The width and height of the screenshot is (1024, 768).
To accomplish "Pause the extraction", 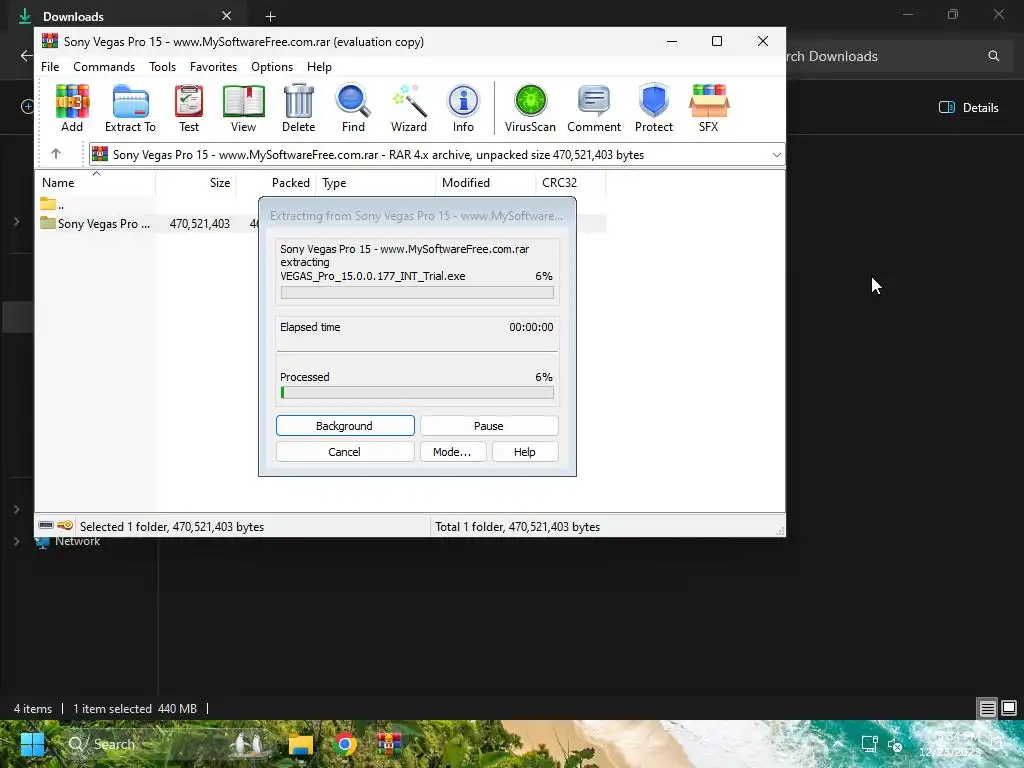I will 489,426.
